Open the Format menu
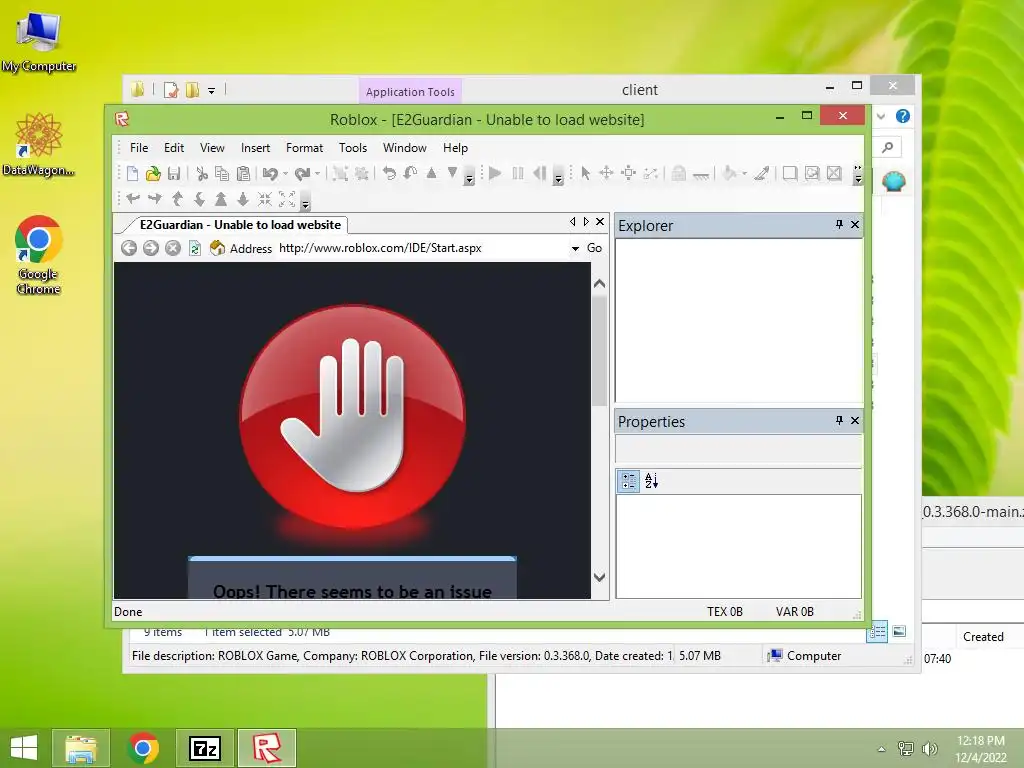The height and width of the screenshot is (768, 1024). 304,148
